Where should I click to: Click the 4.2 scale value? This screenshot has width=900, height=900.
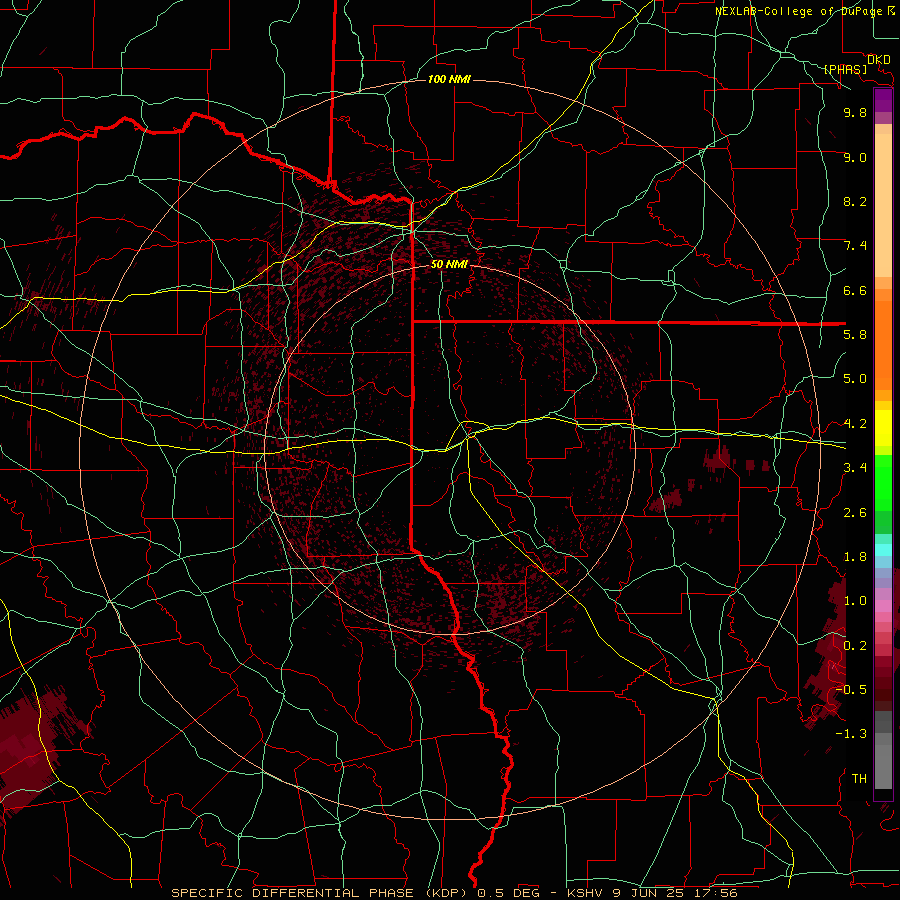coord(855,424)
